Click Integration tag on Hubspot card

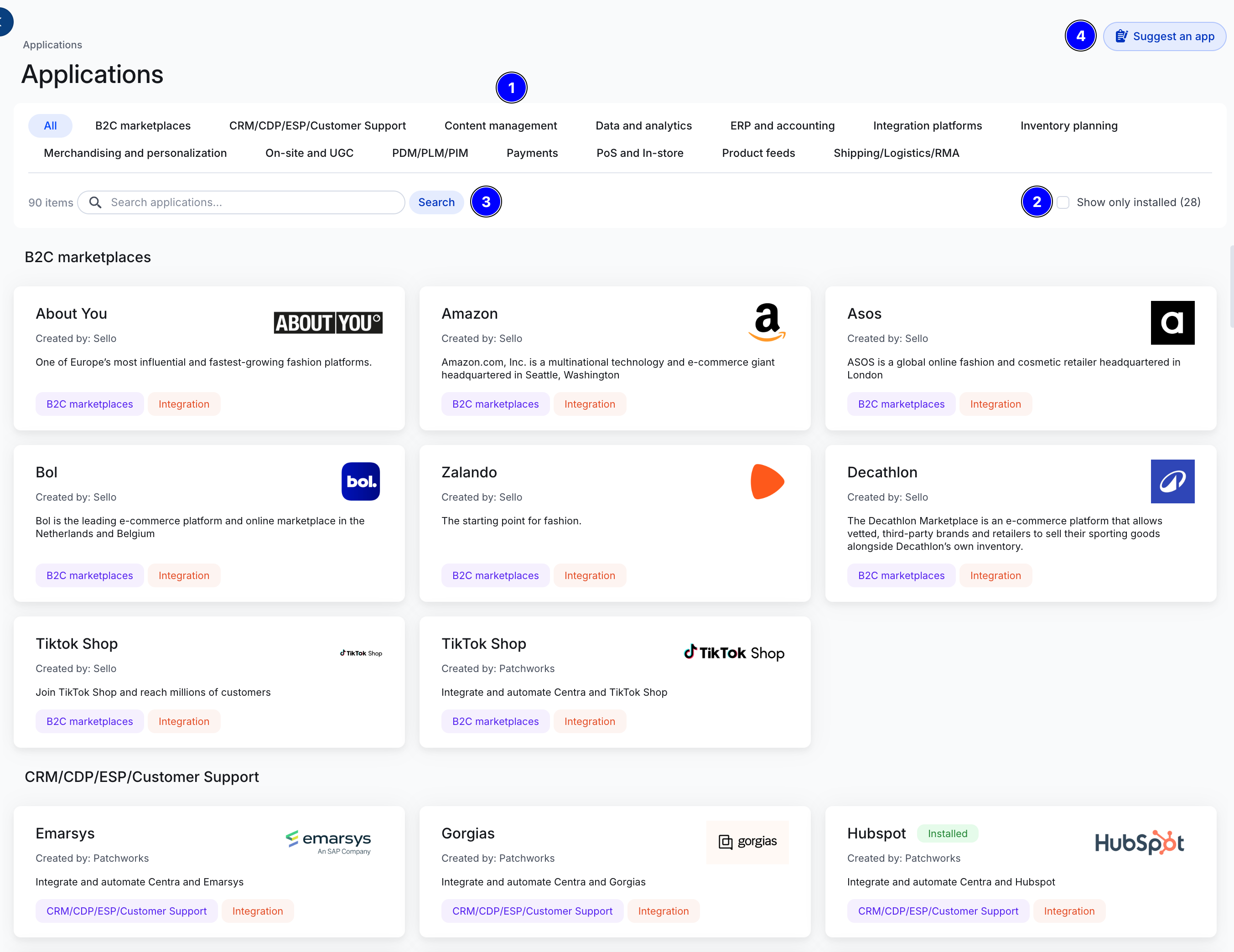[x=1069, y=911]
